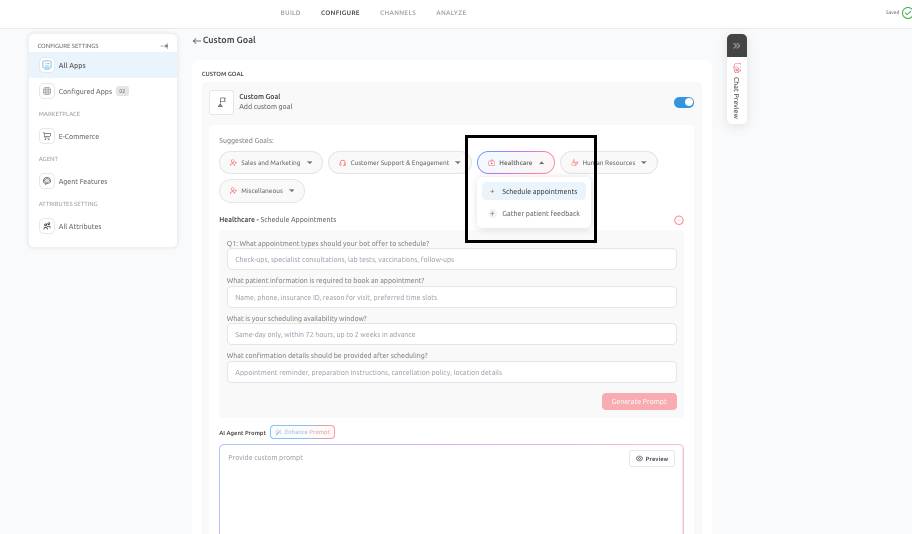Select the E-Commerce cart icon

[x=47, y=136]
